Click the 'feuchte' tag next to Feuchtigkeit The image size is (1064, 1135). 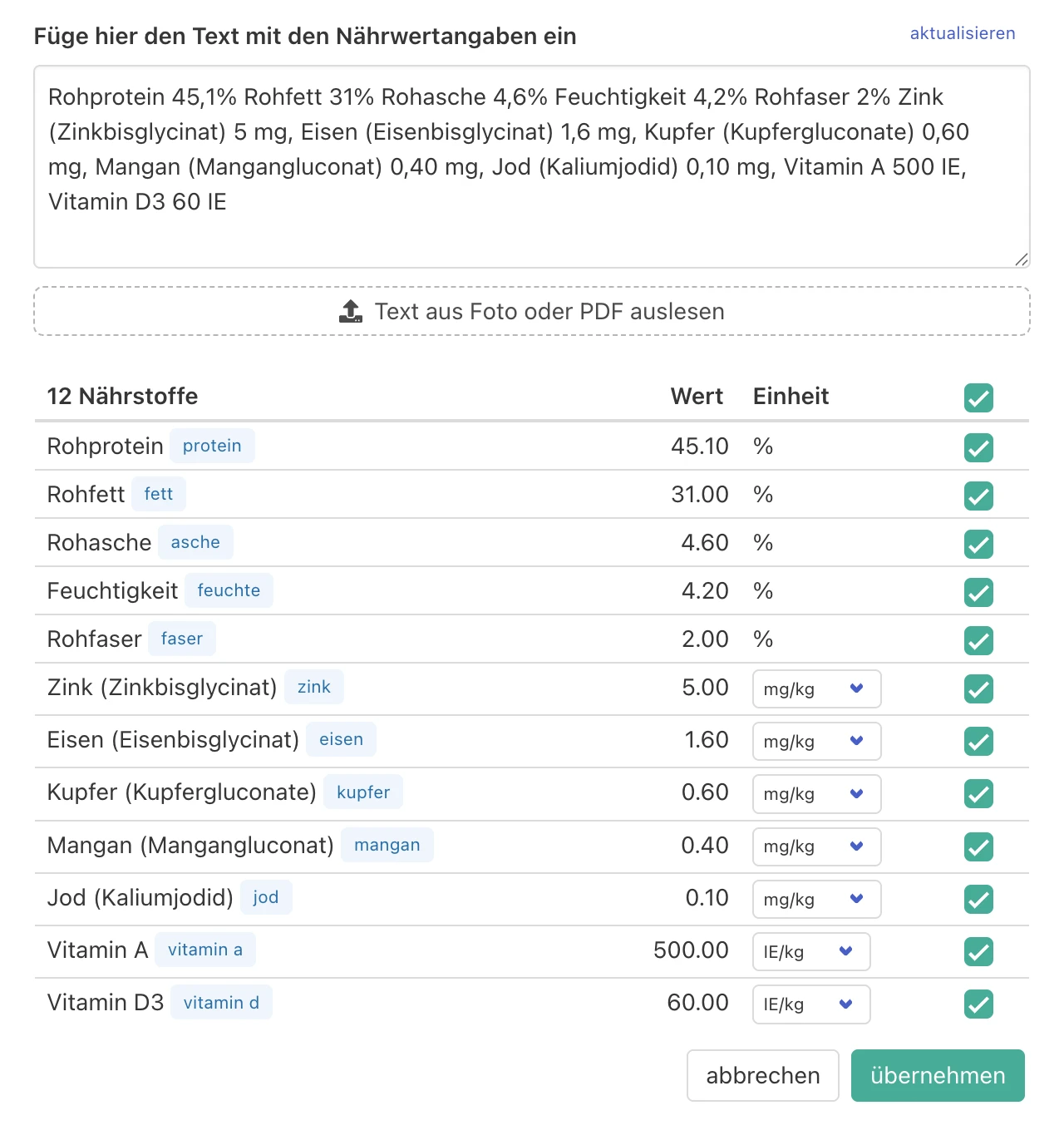point(229,590)
